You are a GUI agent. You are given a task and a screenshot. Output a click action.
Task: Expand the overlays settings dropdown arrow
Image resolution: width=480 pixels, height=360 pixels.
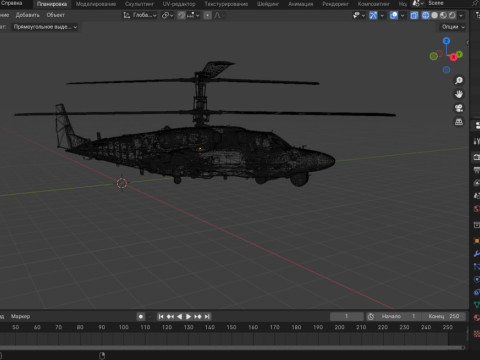click(402, 15)
